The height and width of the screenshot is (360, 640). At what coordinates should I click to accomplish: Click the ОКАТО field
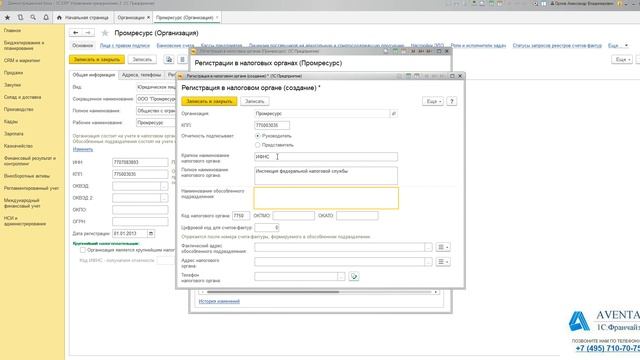[357, 216]
